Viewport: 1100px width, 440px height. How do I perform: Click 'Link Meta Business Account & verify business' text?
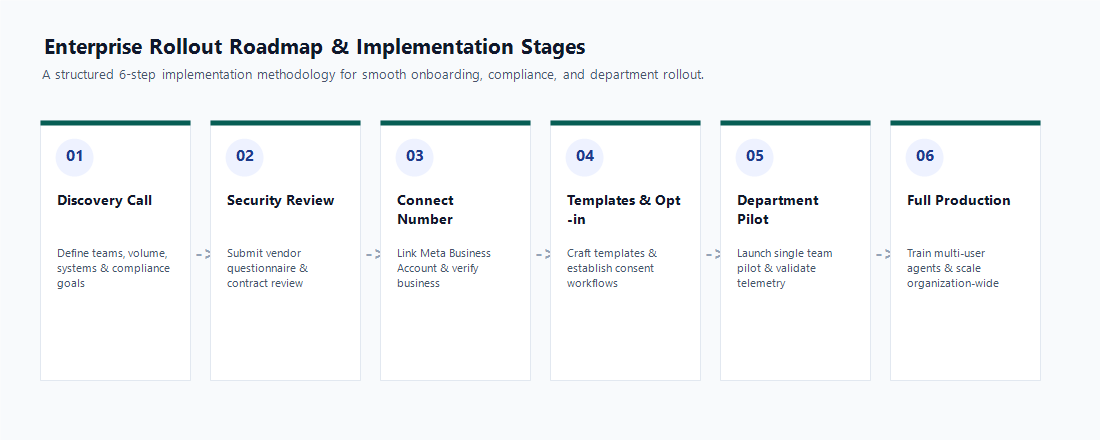(x=444, y=268)
